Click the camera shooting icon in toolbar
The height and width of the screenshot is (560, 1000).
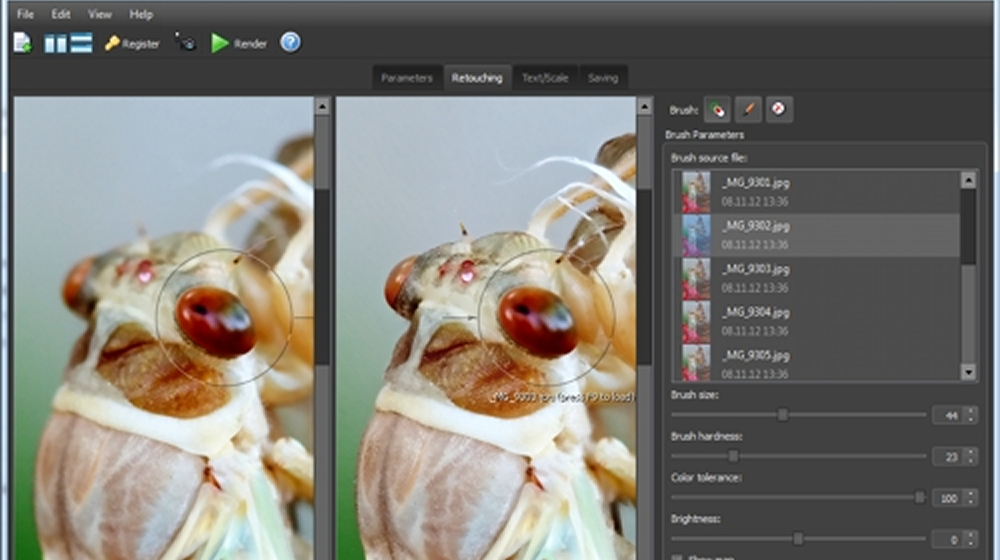(x=186, y=43)
